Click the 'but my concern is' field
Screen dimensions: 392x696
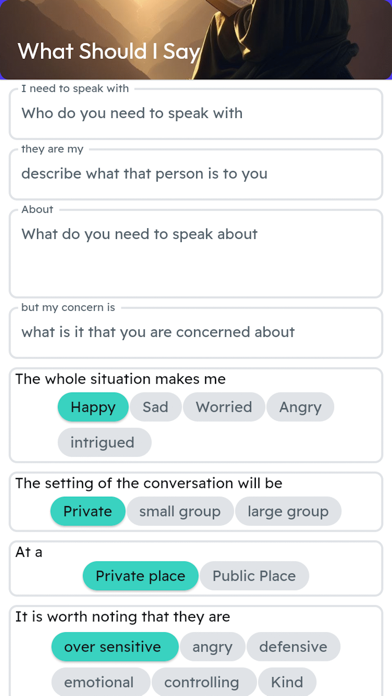coord(196,333)
